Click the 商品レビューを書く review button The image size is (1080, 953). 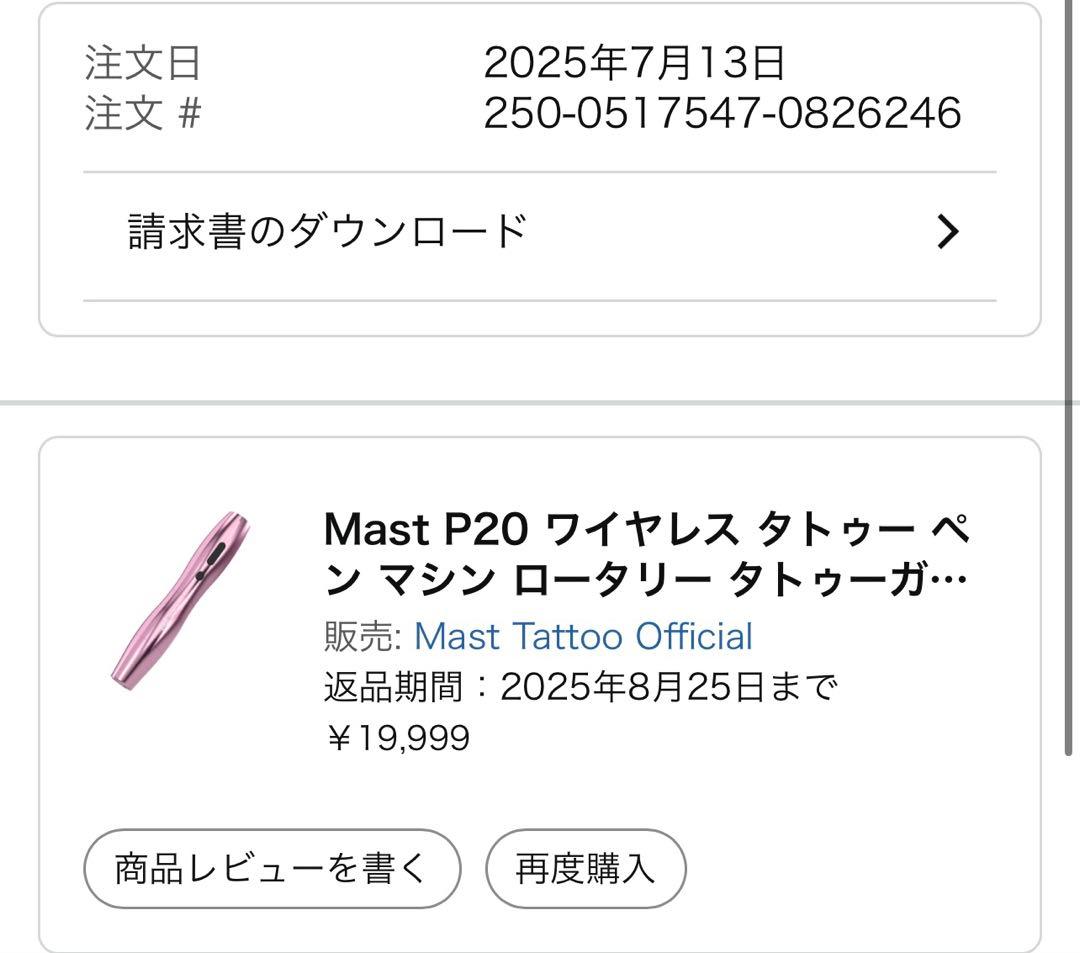272,869
